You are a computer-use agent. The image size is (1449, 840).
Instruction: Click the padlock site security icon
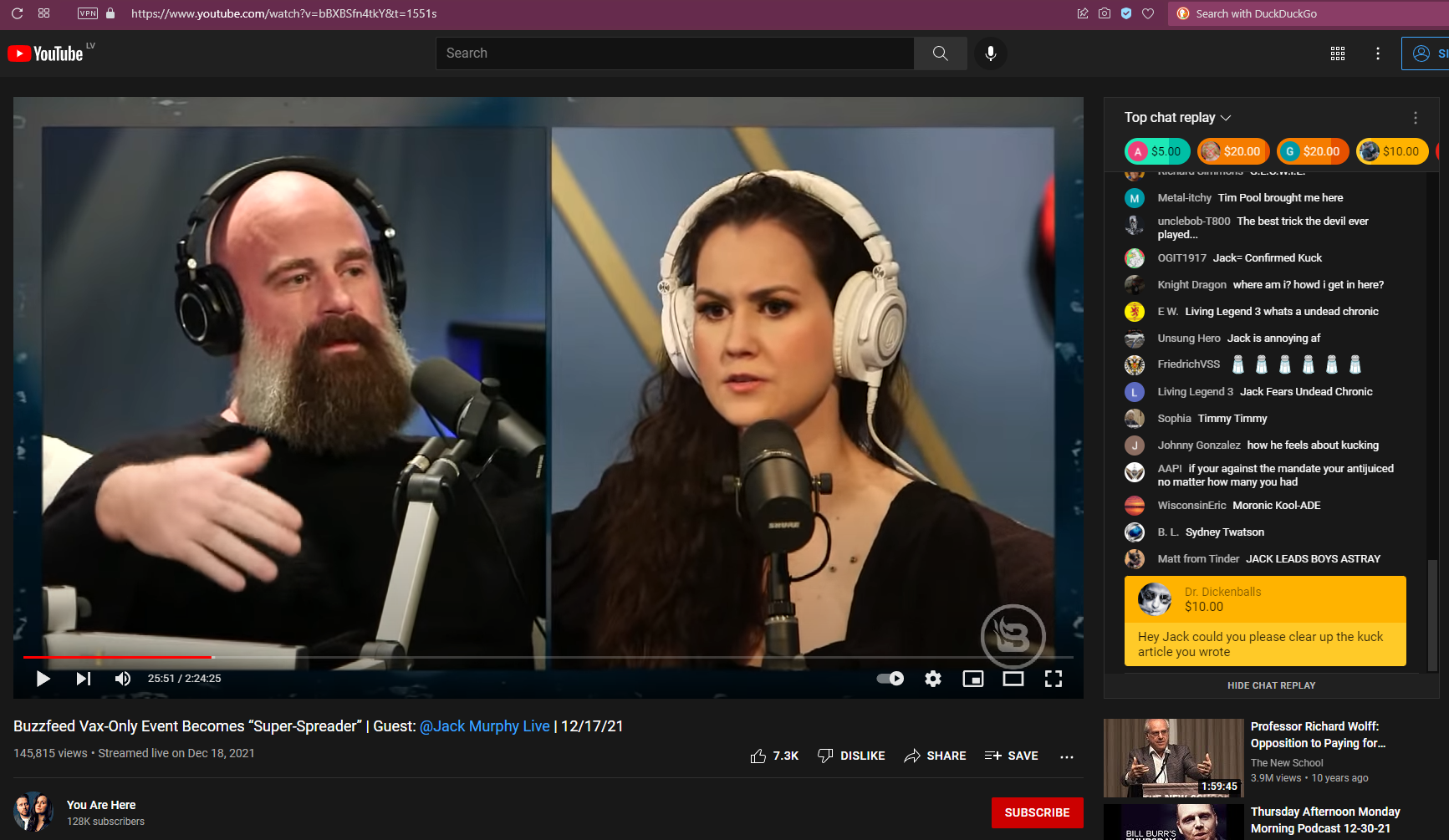[110, 13]
